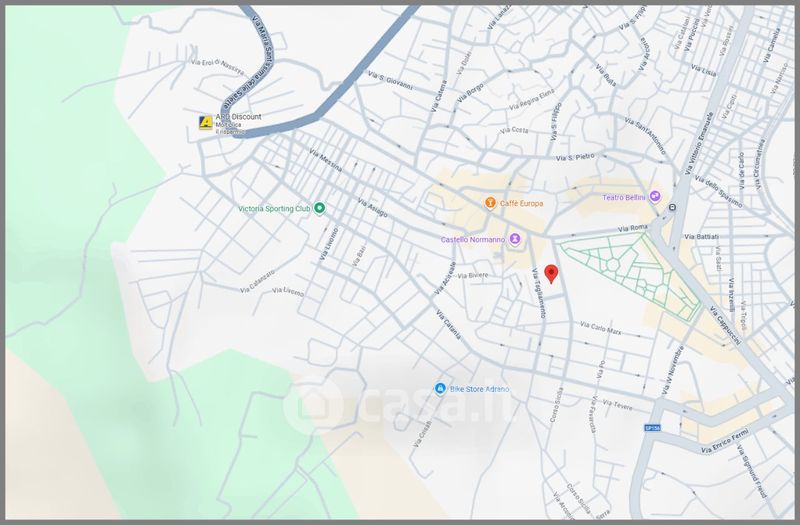Viewport: 800px width, 525px height.
Task: Select the ARD Discount store icon
Action: tap(206, 122)
